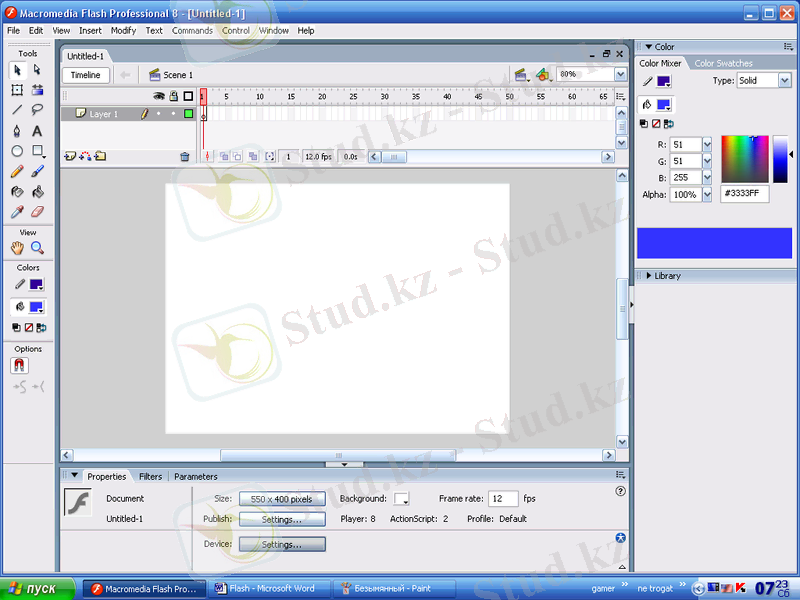Select the Paint Bucket tool
The width and height of the screenshot is (800, 600).
tap(37, 192)
